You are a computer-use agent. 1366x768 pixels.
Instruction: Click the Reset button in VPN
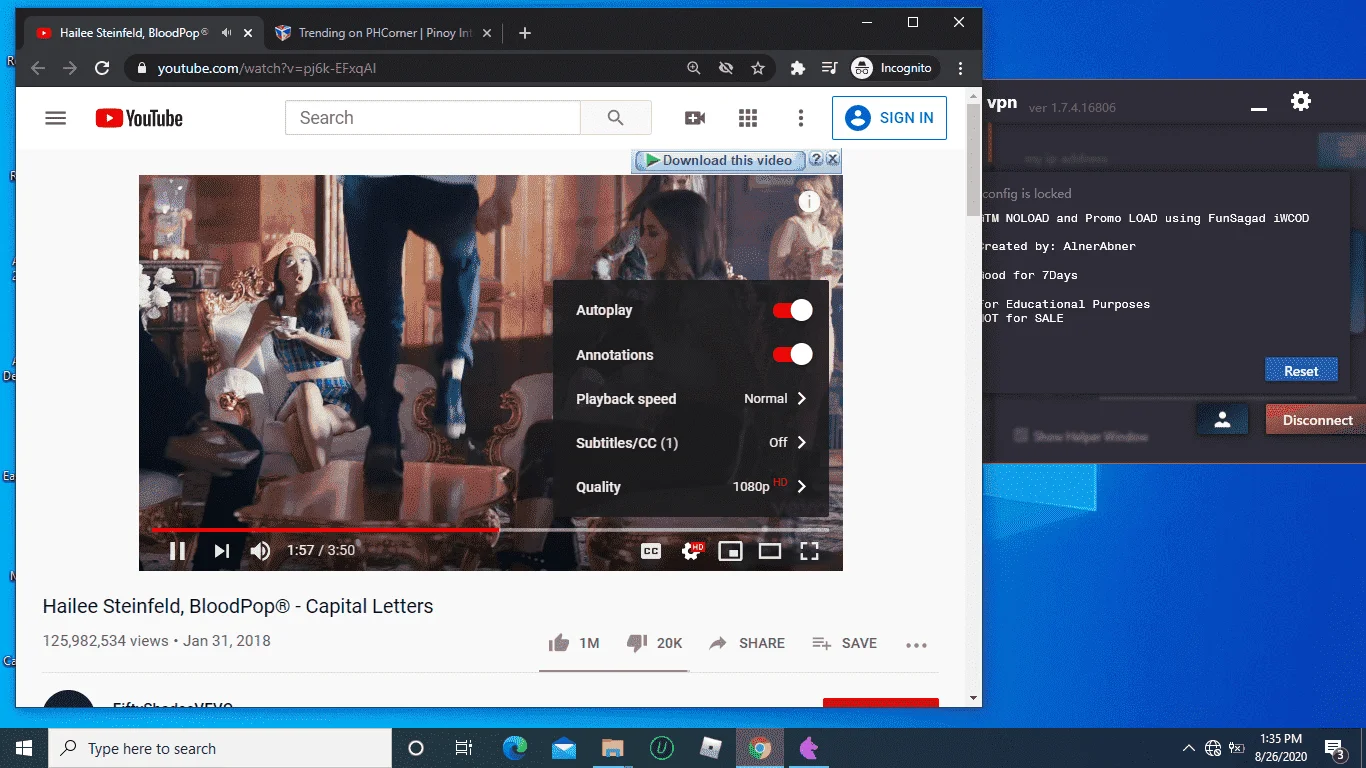pos(1301,371)
